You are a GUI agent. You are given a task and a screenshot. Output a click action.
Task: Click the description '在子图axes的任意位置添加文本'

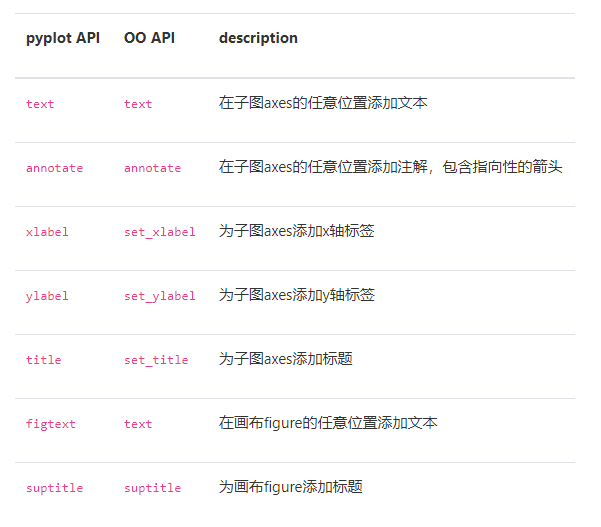pos(323,103)
